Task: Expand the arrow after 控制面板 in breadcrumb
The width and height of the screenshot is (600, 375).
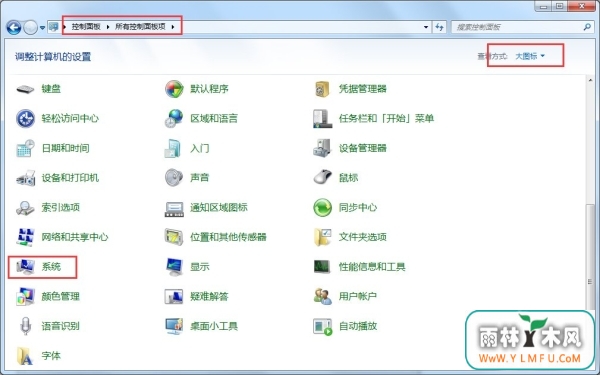Action: coord(108,27)
